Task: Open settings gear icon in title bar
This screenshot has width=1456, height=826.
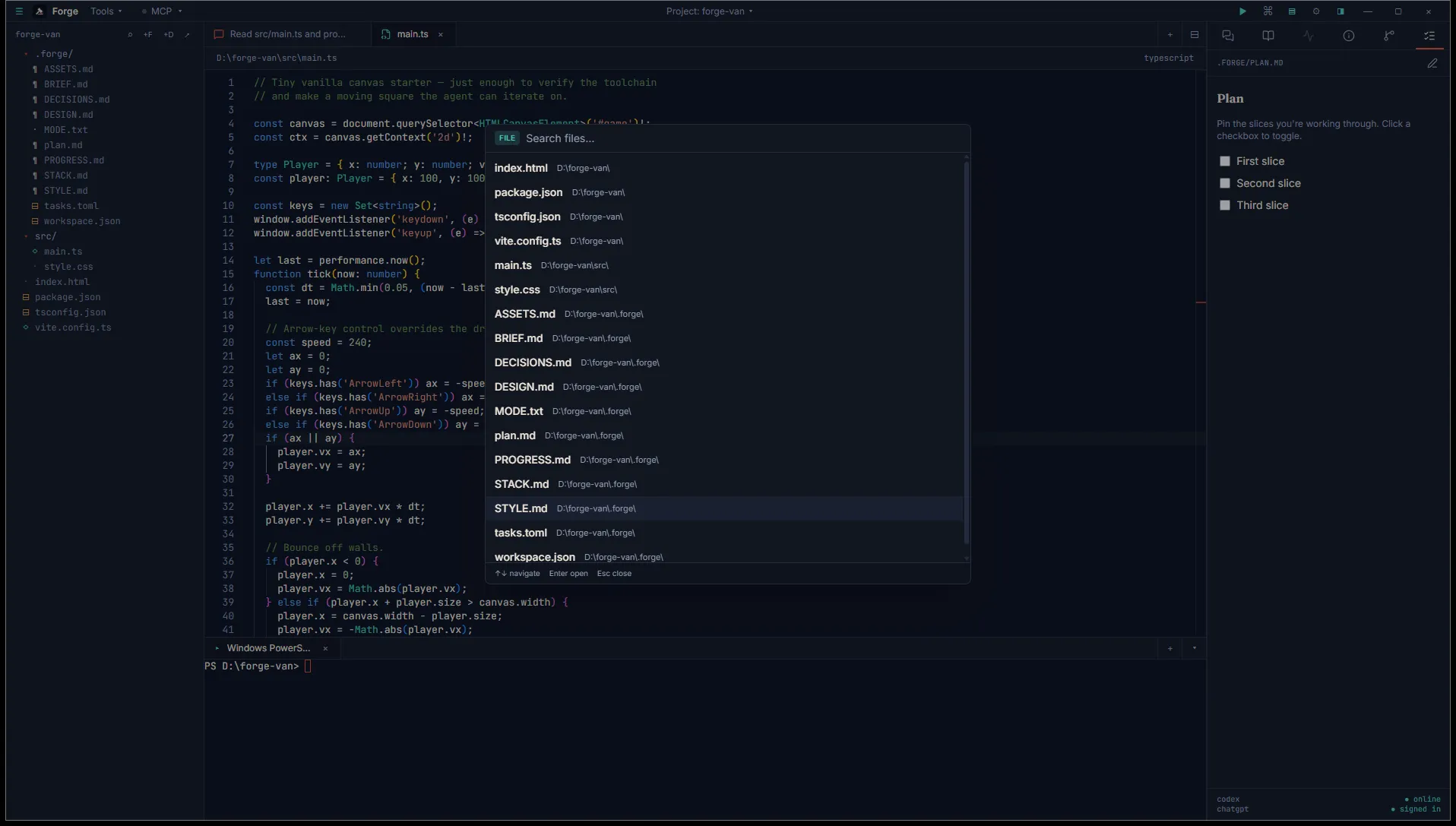Action: [x=1316, y=11]
